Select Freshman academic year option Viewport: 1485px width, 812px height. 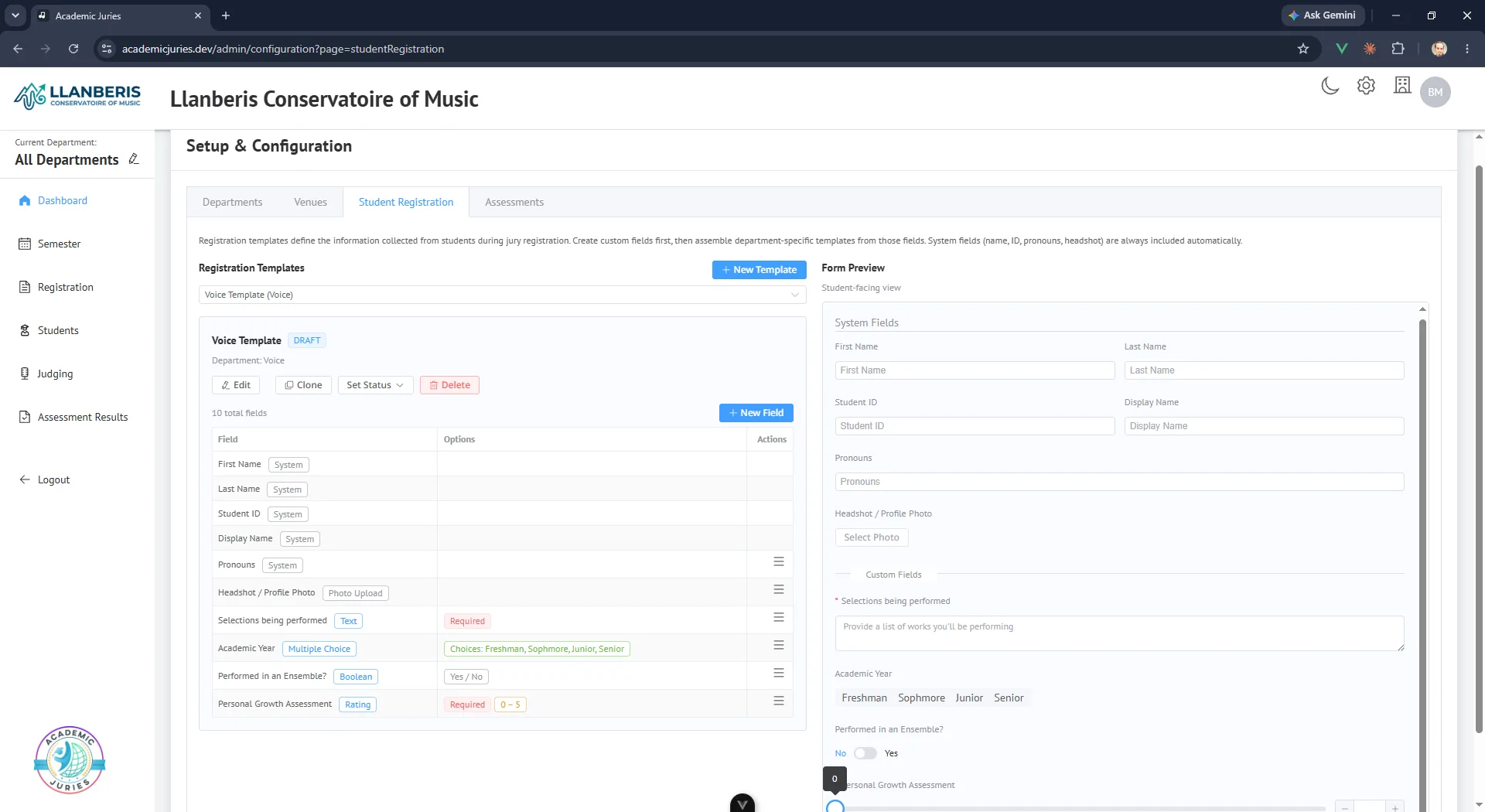coord(864,698)
